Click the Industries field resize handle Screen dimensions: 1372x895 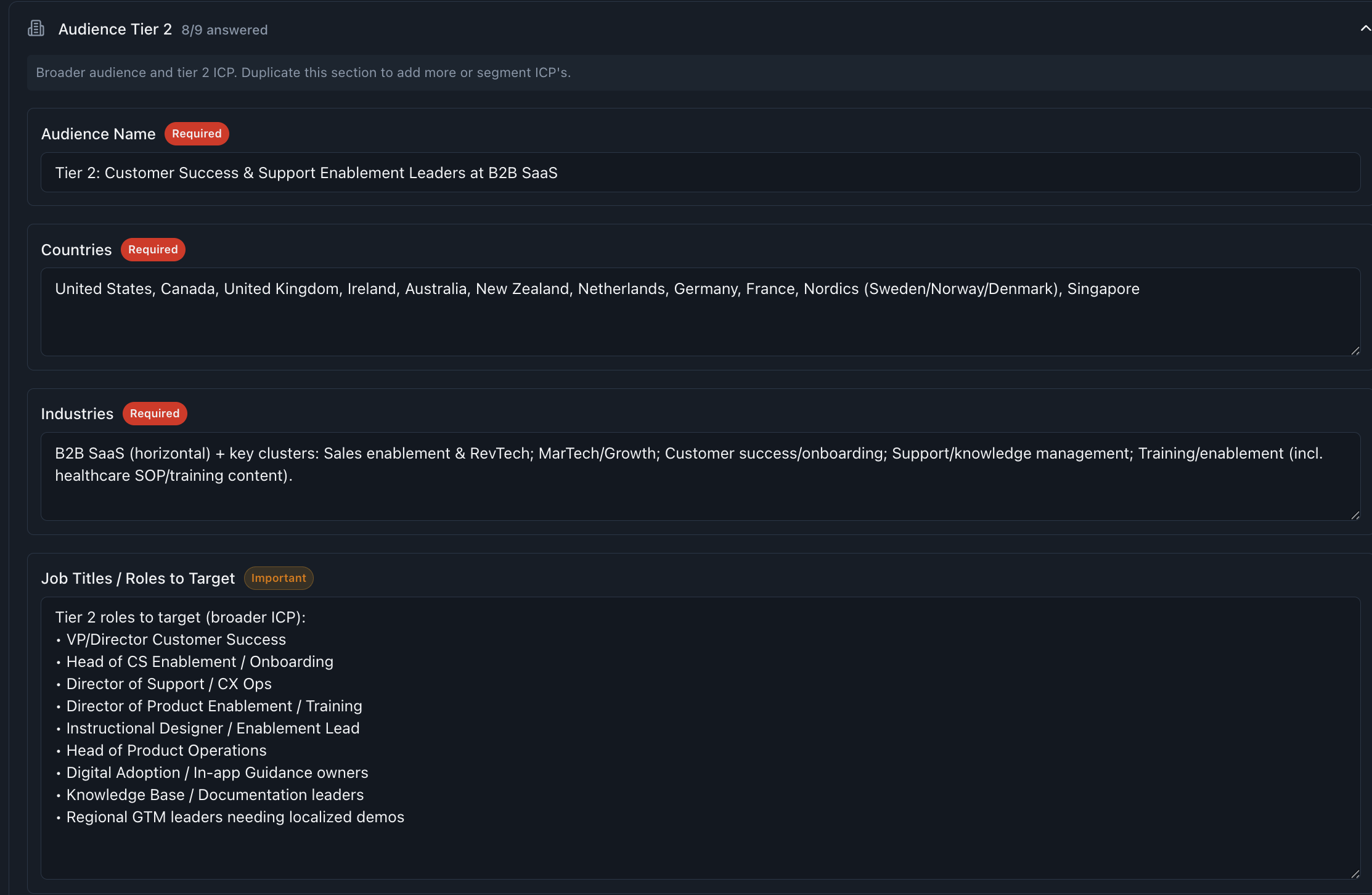(x=1355, y=515)
